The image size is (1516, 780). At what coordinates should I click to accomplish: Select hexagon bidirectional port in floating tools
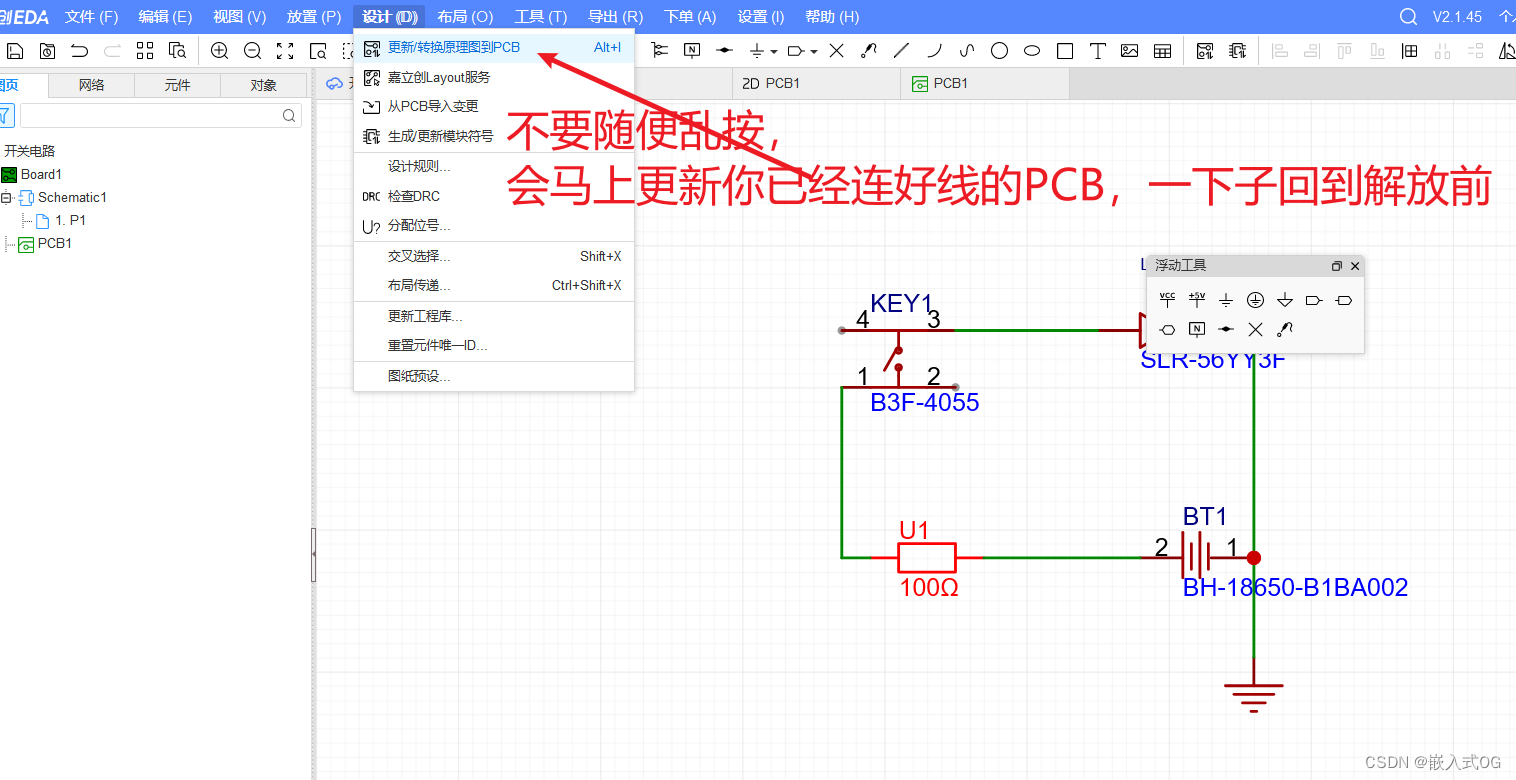[x=1167, y=329]
